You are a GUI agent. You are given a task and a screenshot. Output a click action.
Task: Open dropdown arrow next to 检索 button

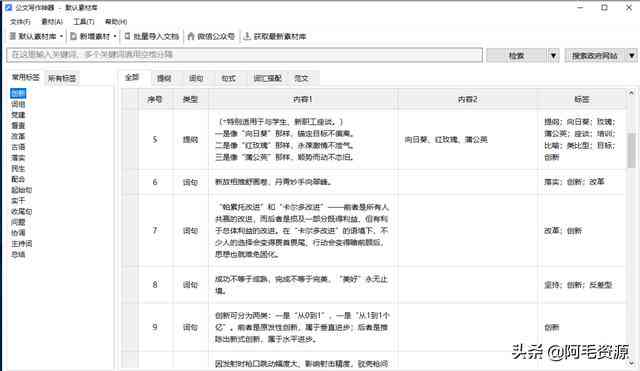553,55
